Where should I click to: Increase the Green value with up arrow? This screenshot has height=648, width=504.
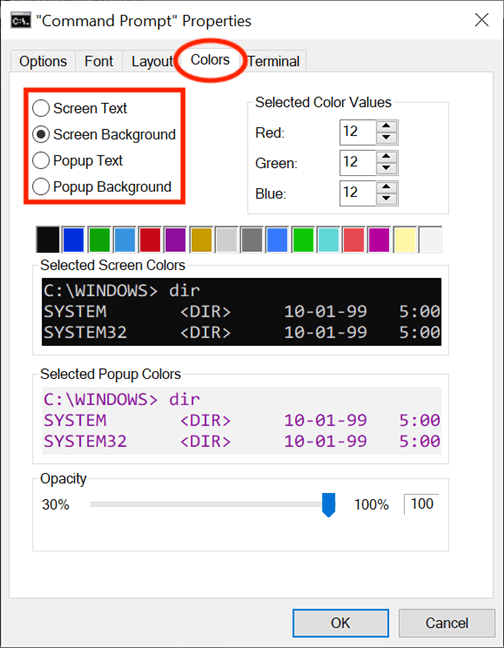tap(387, 156)
